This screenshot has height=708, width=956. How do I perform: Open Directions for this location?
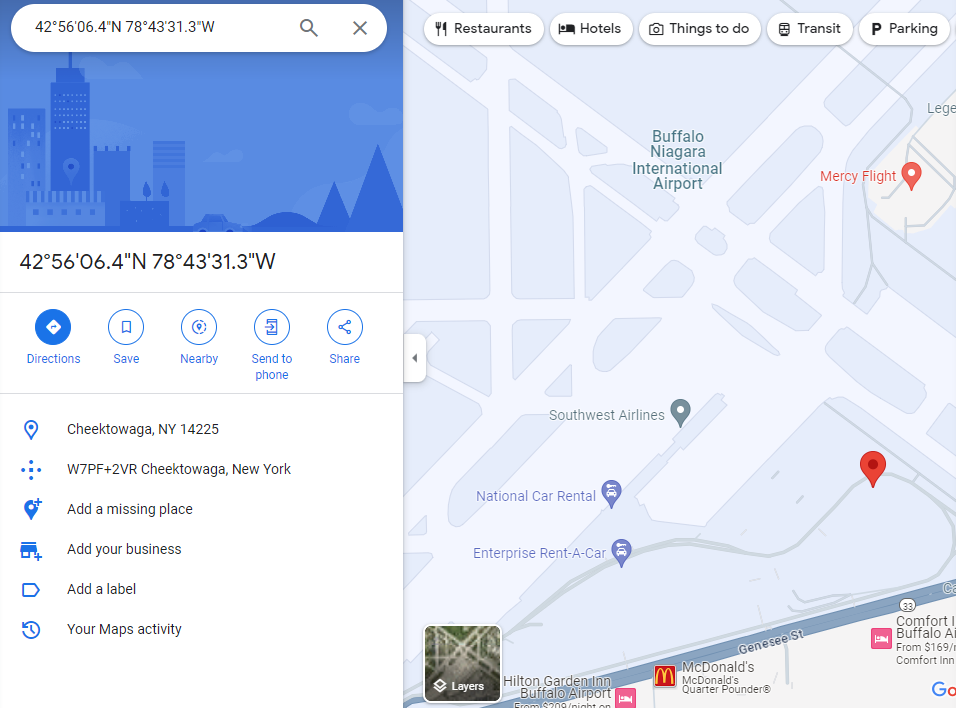pyautogui.click(x=53, y=337)
